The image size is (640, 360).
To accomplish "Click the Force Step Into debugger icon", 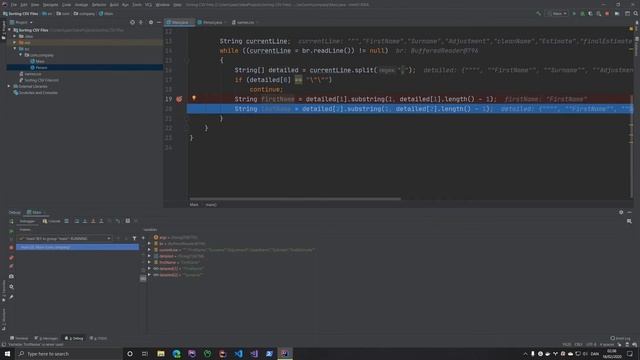I will click(x=93, y=221).
